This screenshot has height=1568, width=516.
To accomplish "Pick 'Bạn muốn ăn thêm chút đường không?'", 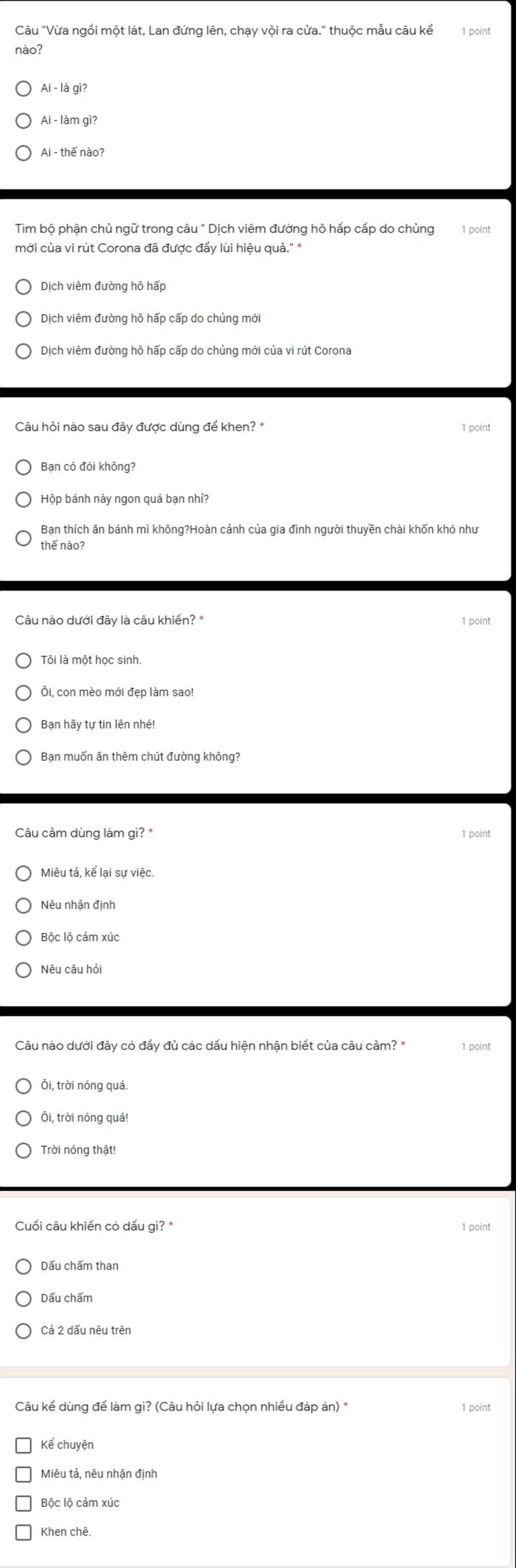I will 23,758.
